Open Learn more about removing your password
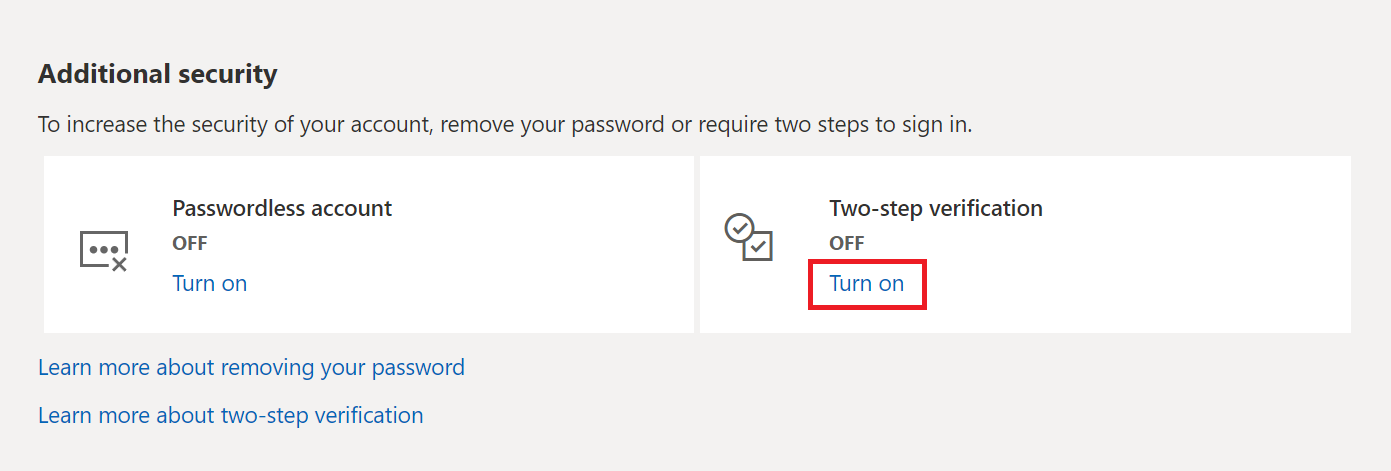Screen dimensions: 1391x471 tap(251, 367)
